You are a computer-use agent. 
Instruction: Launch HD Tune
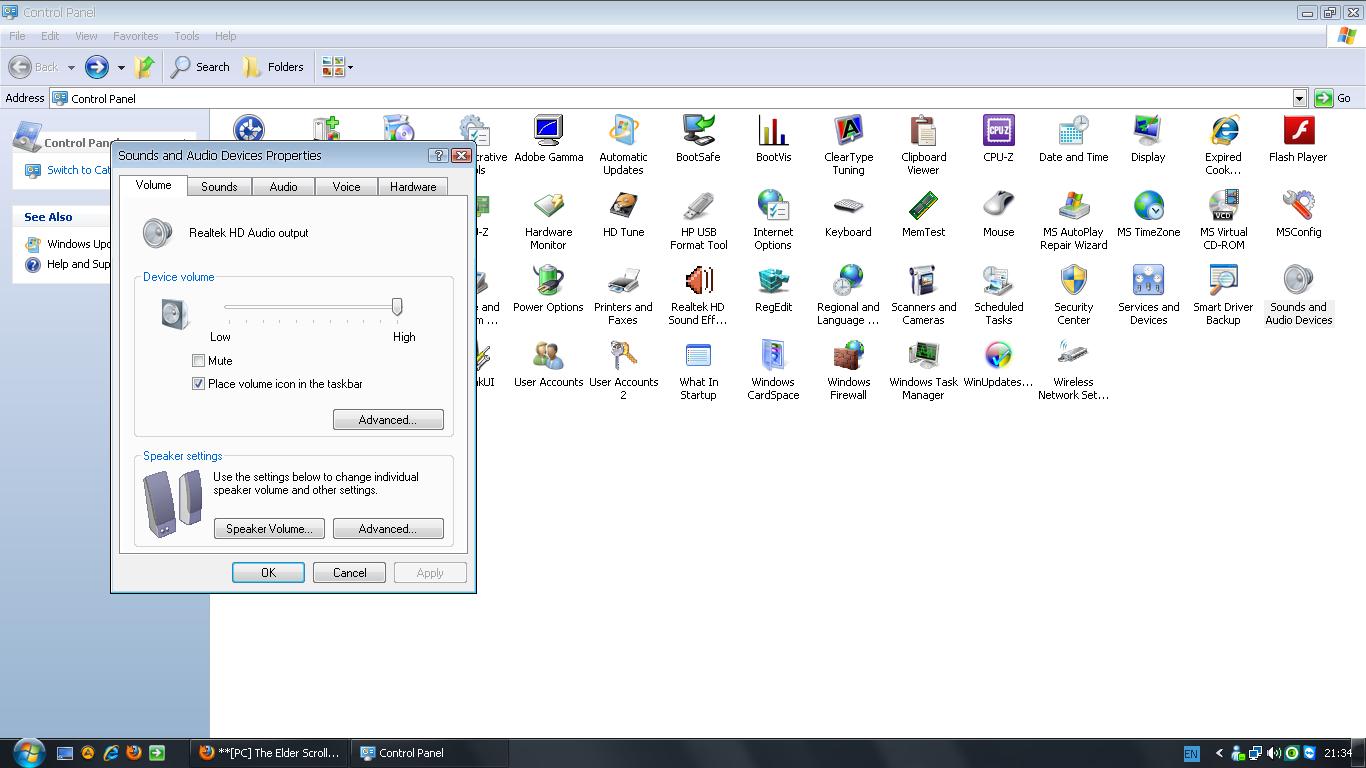(623, 214)
